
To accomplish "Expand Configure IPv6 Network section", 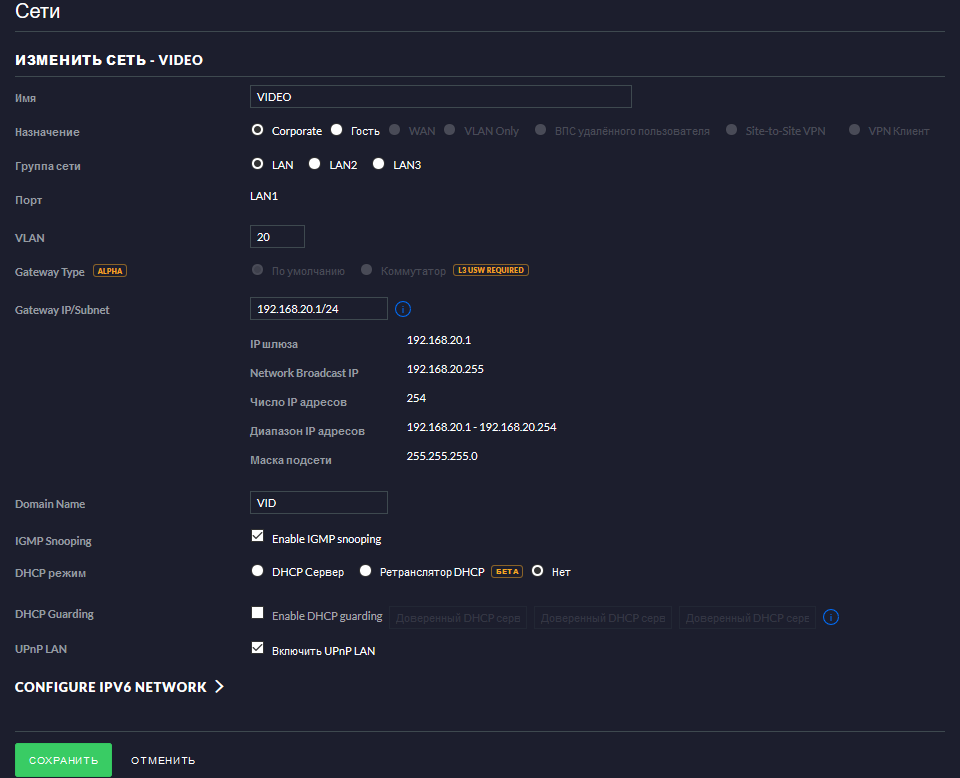I will click(119, 687).
